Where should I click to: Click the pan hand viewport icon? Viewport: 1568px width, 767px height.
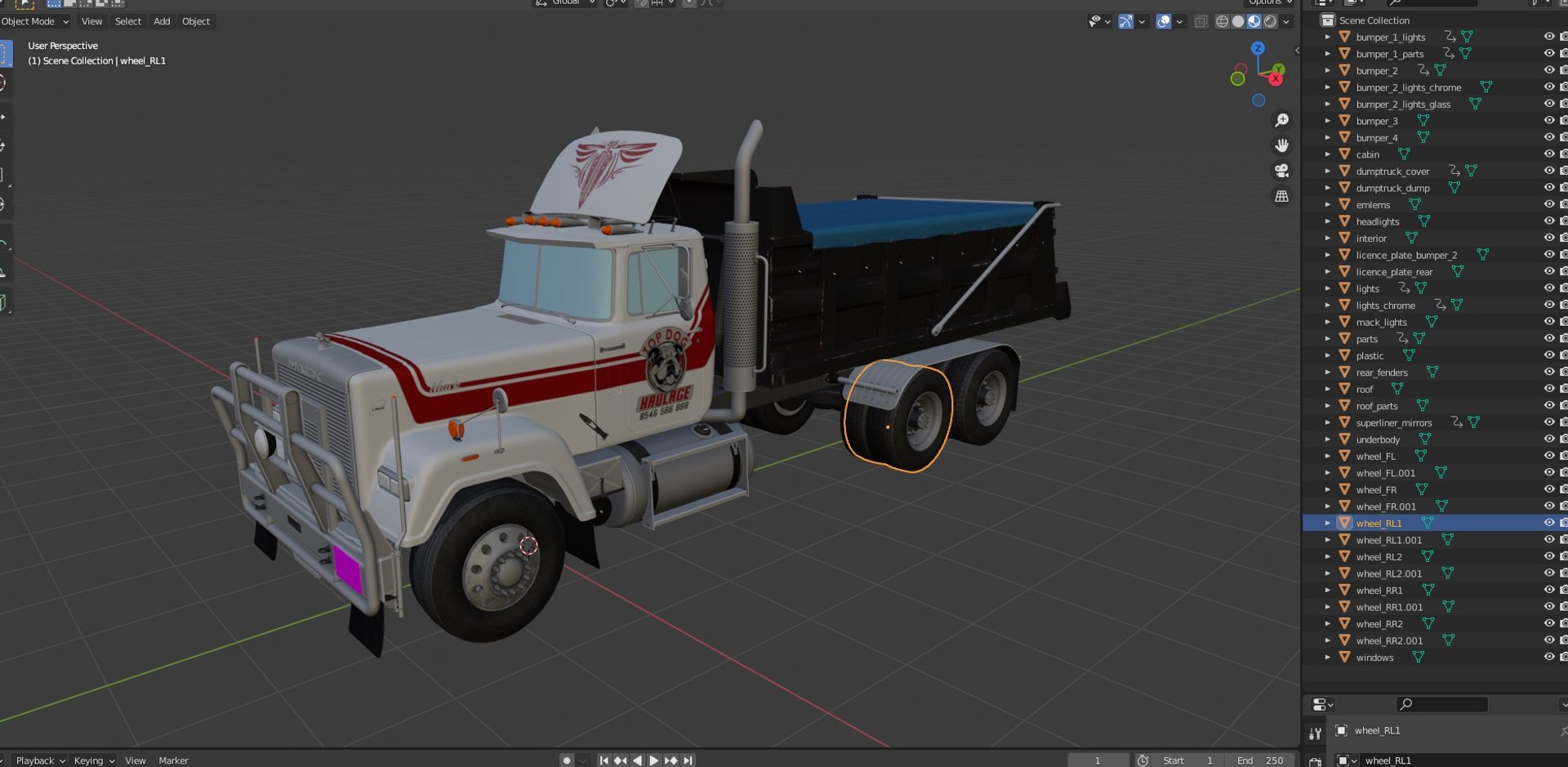click(x=1282, y=145)
